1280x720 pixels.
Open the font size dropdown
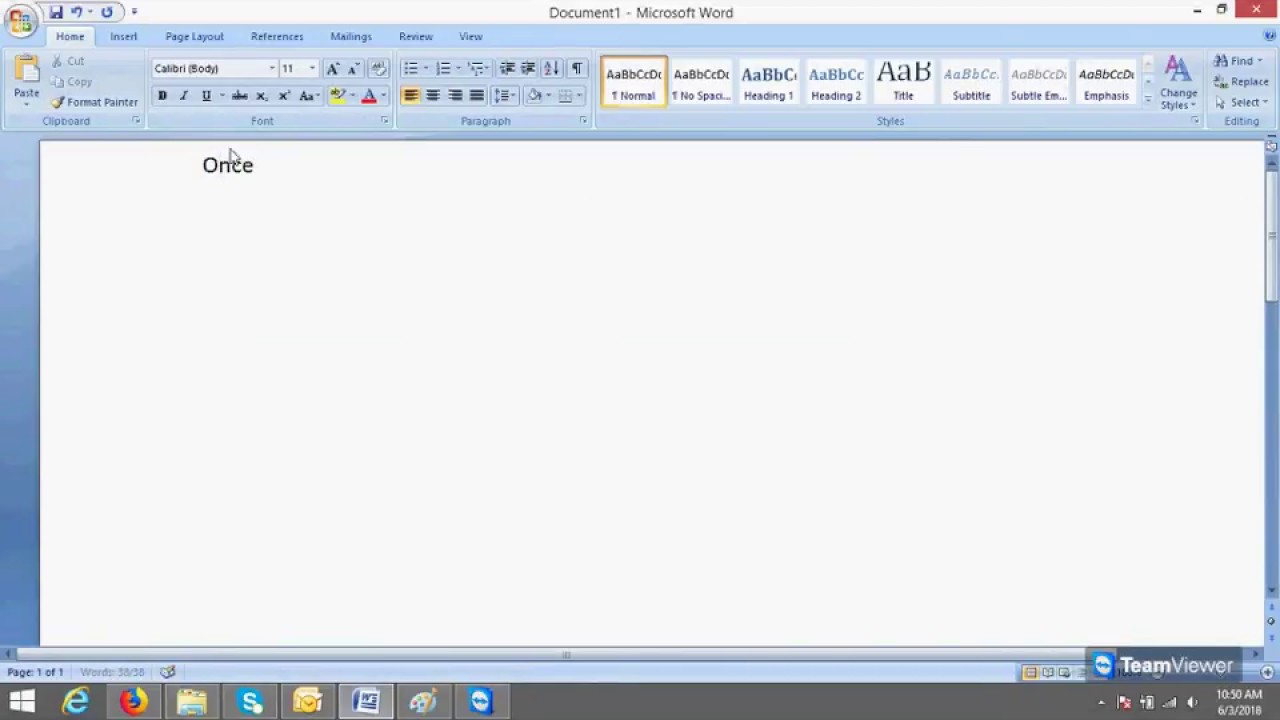coord(312,68)
